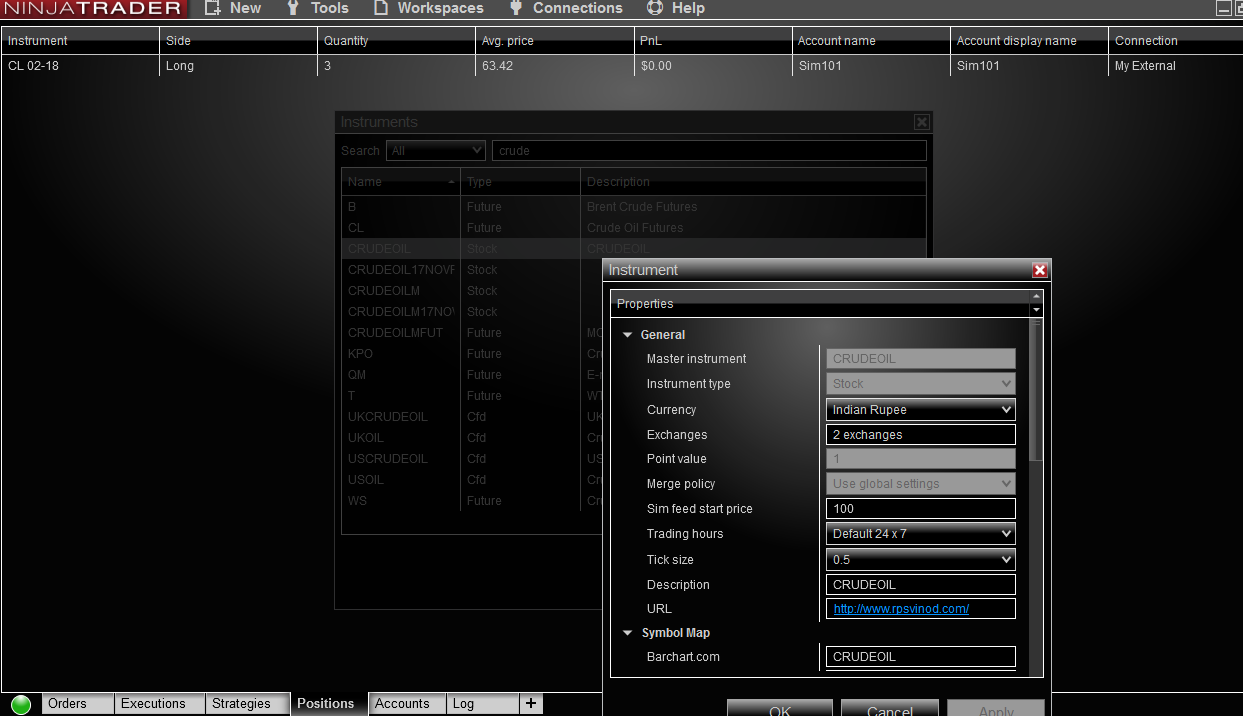Minimize the NinjaTrader window
The width and height of the screenshot is (1243, 716).
(1223, 8)
